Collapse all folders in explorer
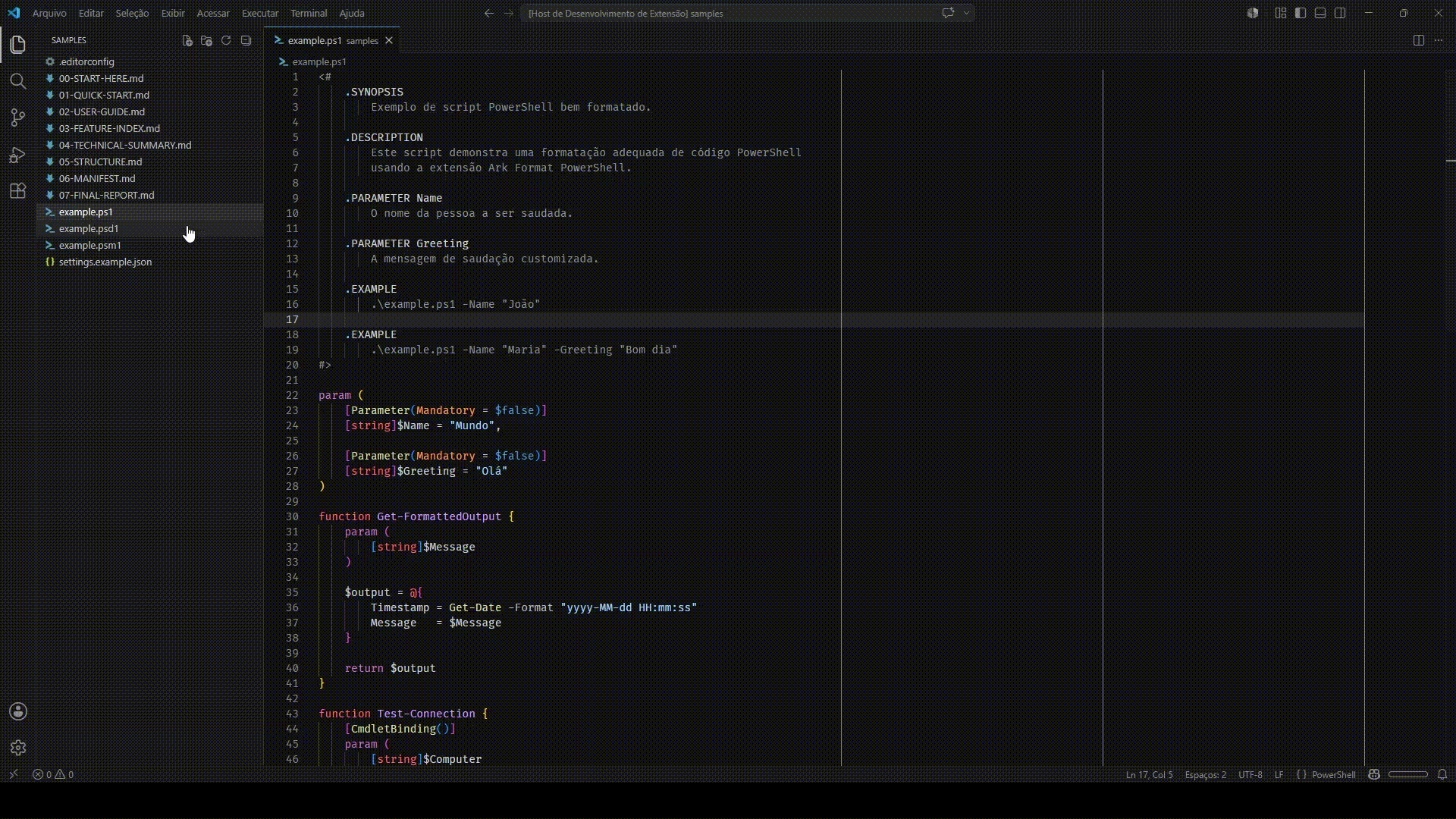This screenshot has width=1456, height=819. coord(246,40)
